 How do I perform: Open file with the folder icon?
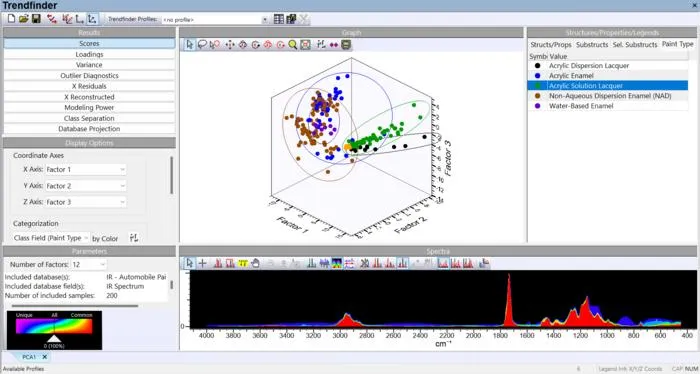(24, 19)
